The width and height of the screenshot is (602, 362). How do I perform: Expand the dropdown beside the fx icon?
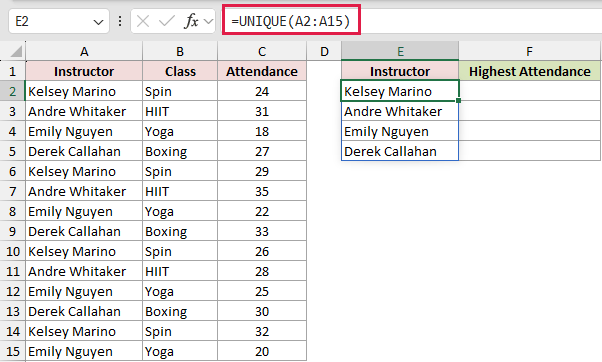tap(208, 21)
